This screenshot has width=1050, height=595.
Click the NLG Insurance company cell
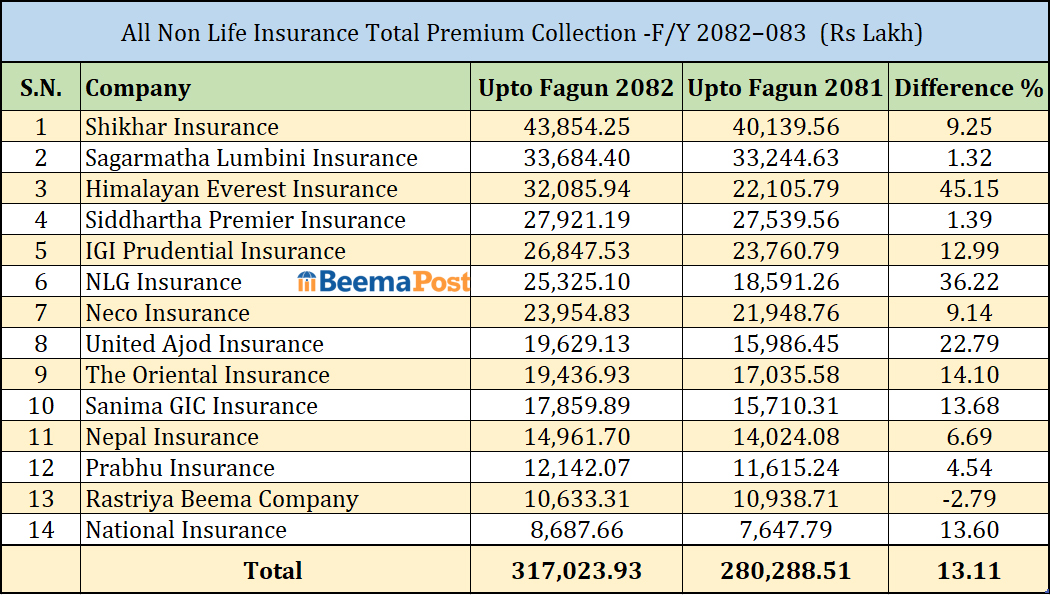click(164, 282)
